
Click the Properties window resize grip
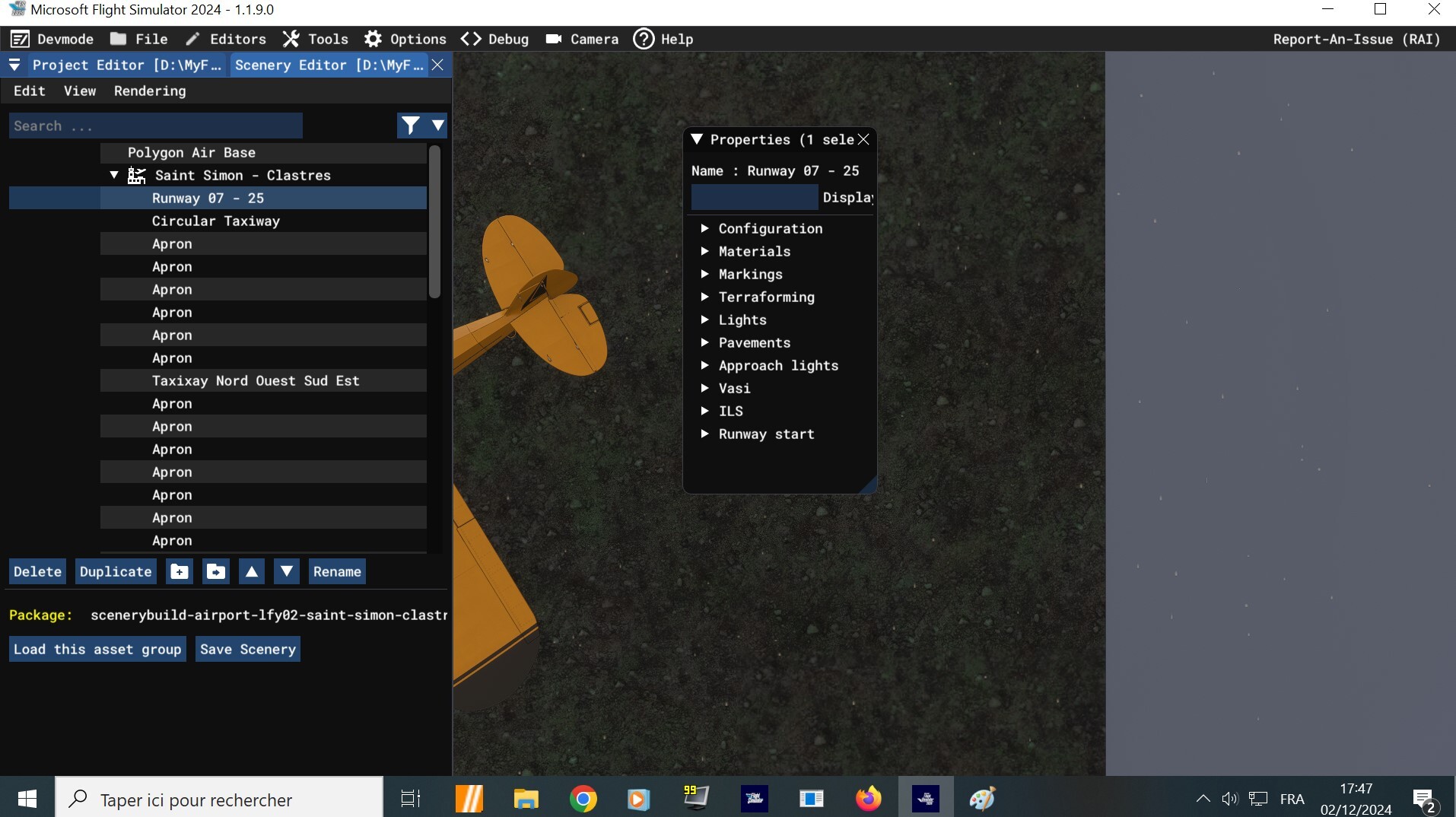868,485
